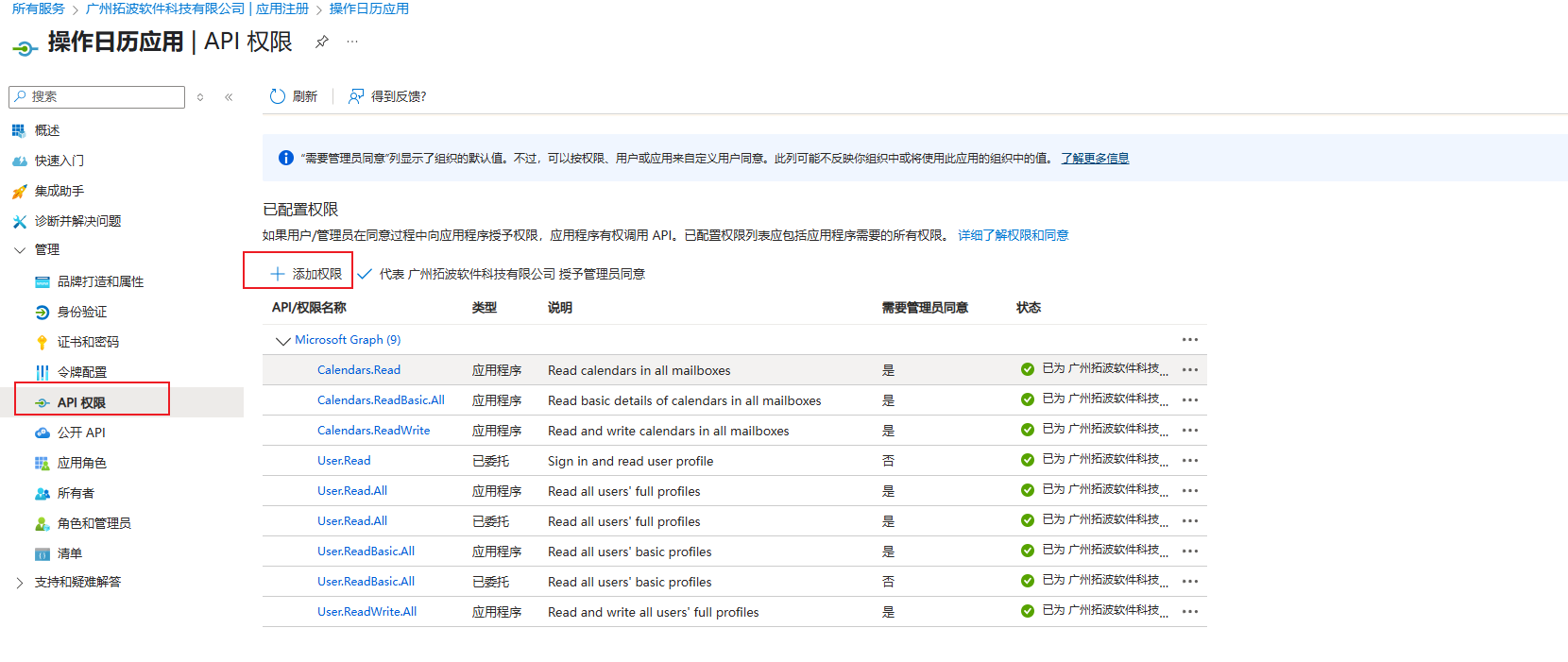The width and height of the screenshot is (1568, 662).
Task: Click the 添加权限 button
Action: click(306, 274)
